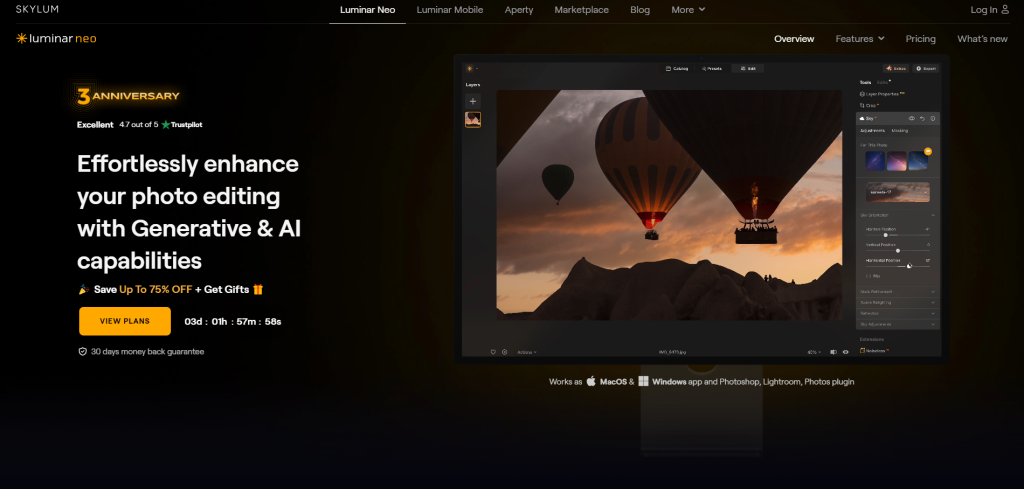Add a new layer with plus button
1024x489 pixels.
[473, 101]
